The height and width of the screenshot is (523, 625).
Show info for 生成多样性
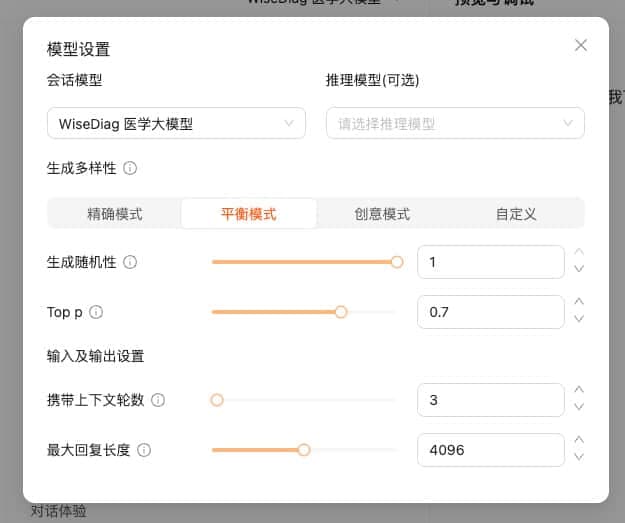click(x=130, y=168)
